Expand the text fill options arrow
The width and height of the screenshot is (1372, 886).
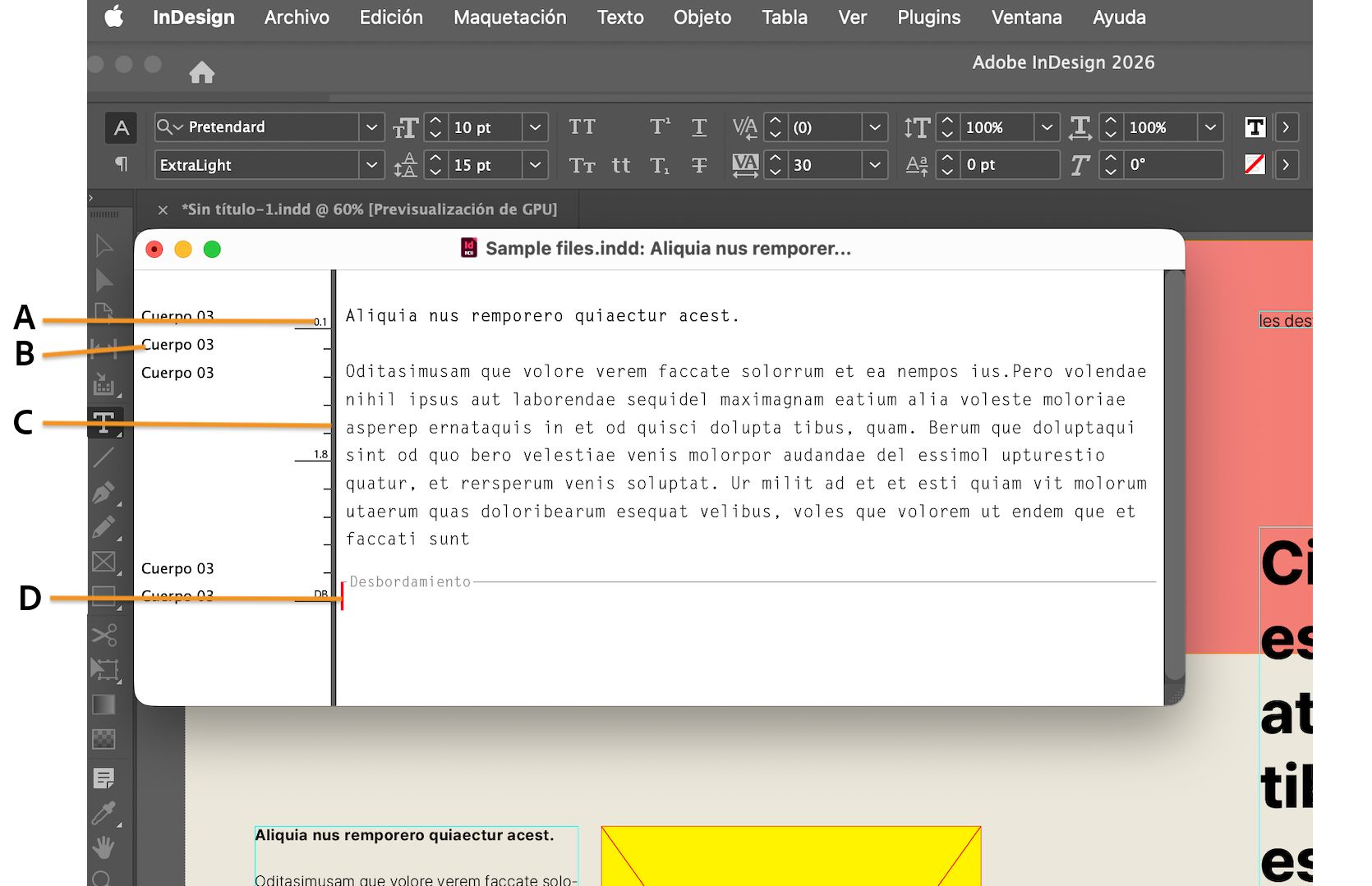coord(1286,127)
